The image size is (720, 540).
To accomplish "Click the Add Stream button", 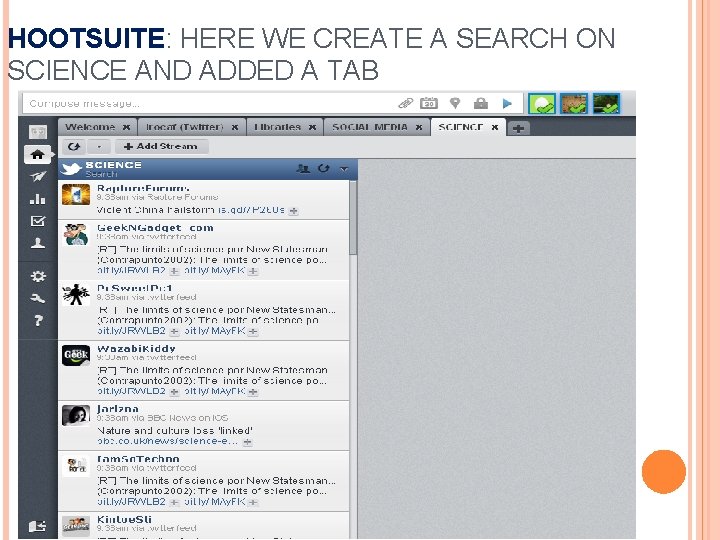I will click(x=161, y=146).
